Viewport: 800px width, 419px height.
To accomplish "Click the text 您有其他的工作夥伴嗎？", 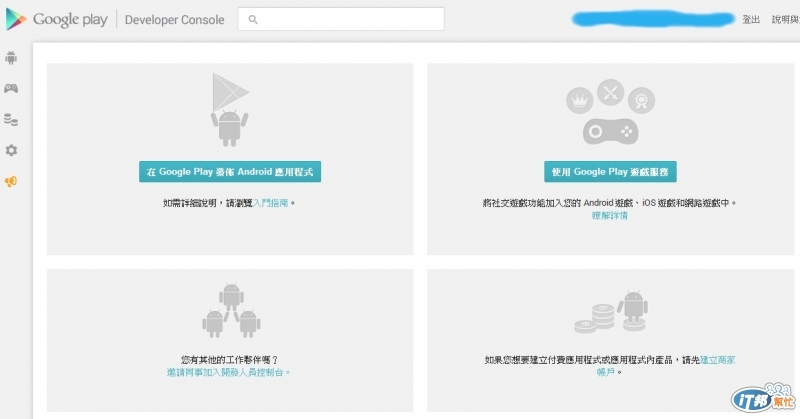I will pos(230,360).
